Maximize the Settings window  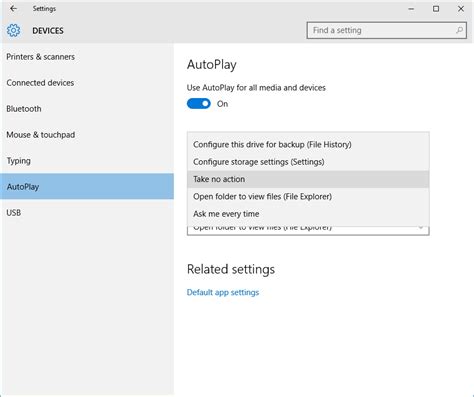click(436, 9)
